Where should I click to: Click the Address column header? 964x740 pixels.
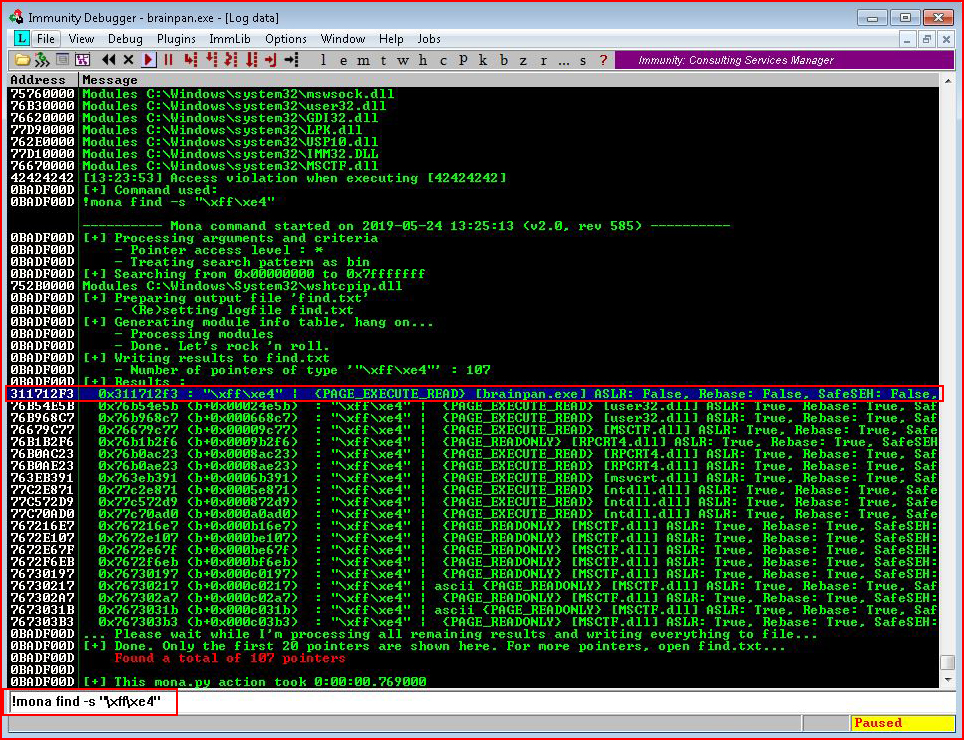coord(42,80)
